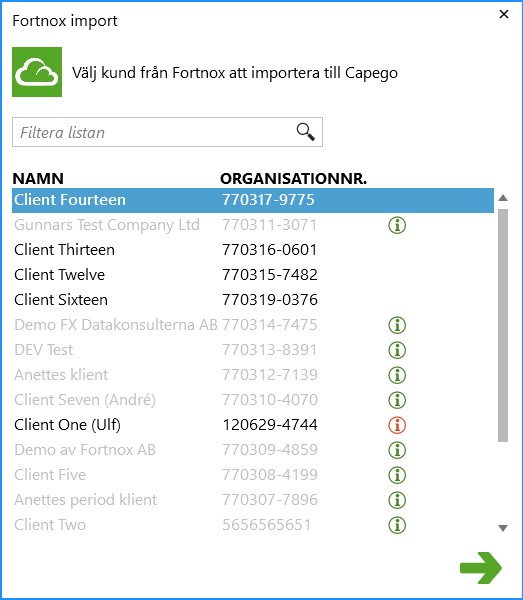
Task: Click organisation number 770311-3071
Action: (270, 225)
